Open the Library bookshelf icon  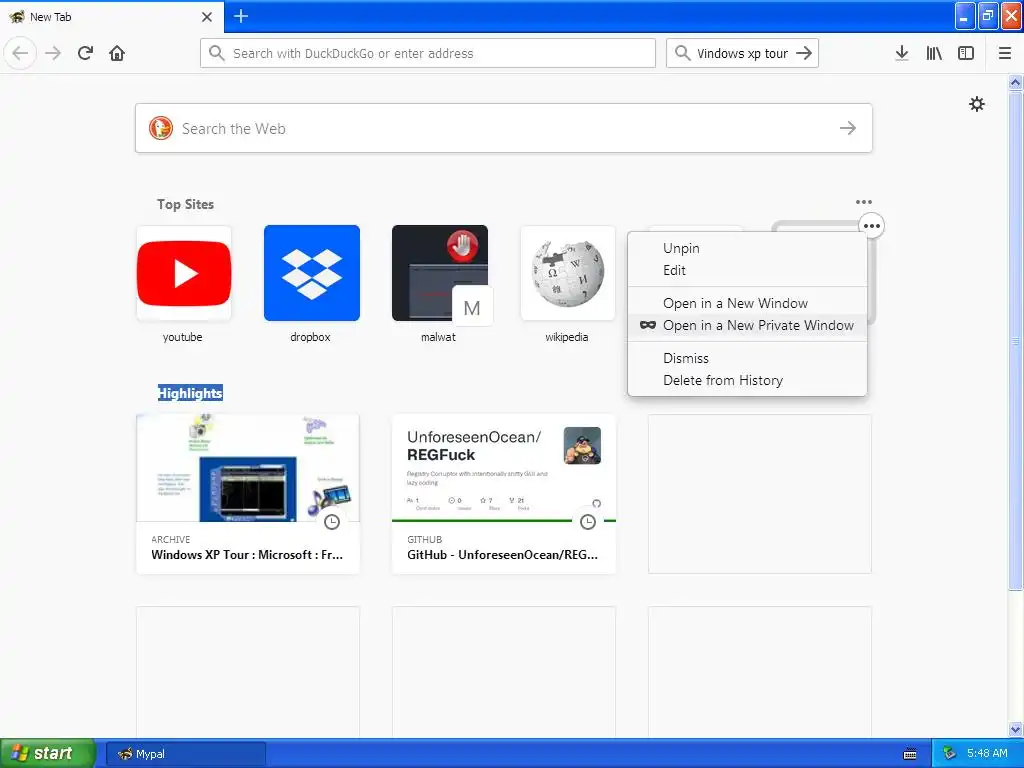pyautogui.click(x=934, y=53)
